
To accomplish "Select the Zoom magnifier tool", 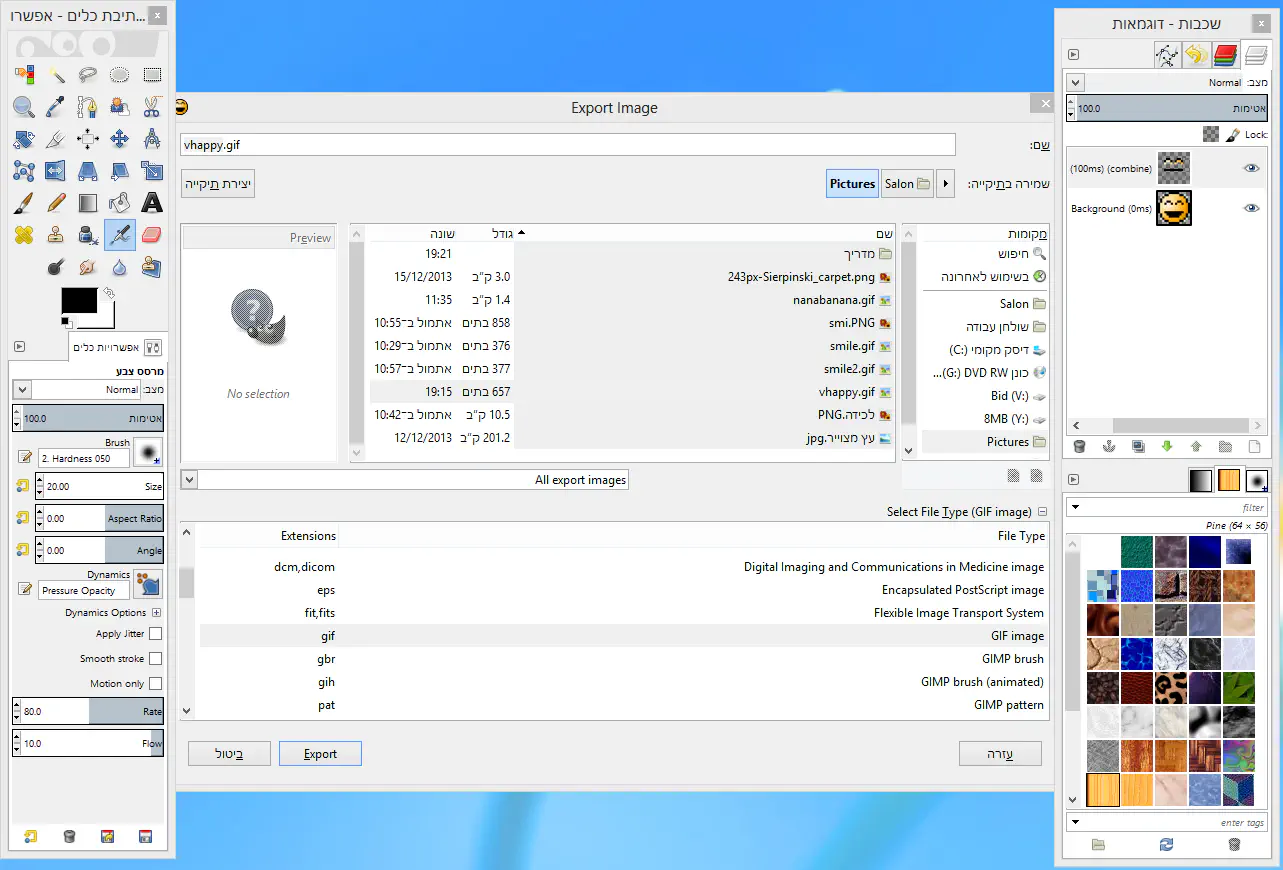I will (24, 106).
